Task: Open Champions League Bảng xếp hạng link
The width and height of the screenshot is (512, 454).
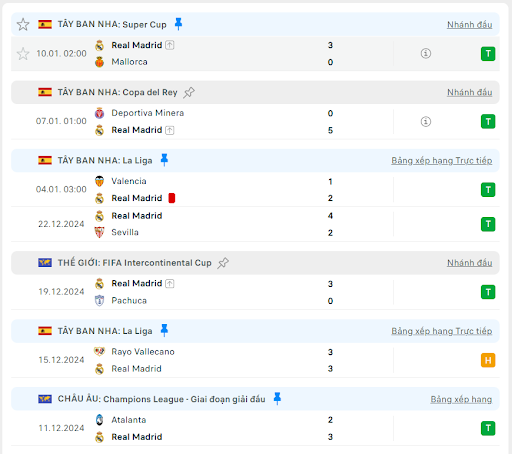Action: click(x=461, y=399)
